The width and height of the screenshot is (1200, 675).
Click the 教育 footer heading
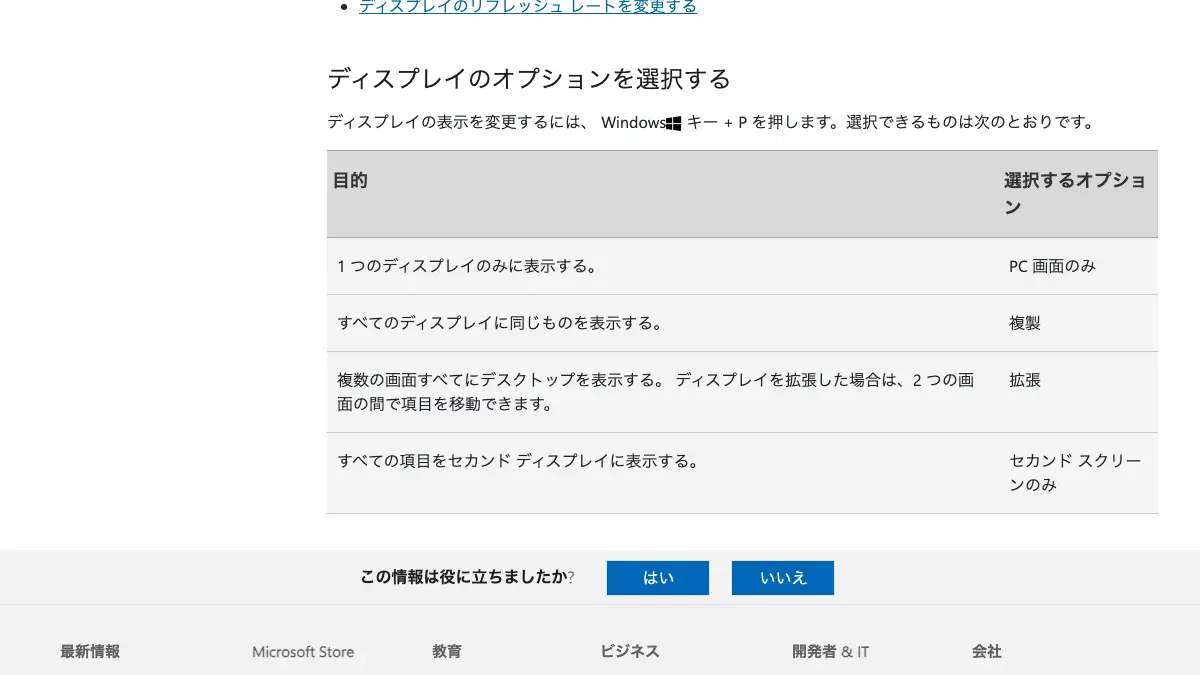click(x=447, y=651)
